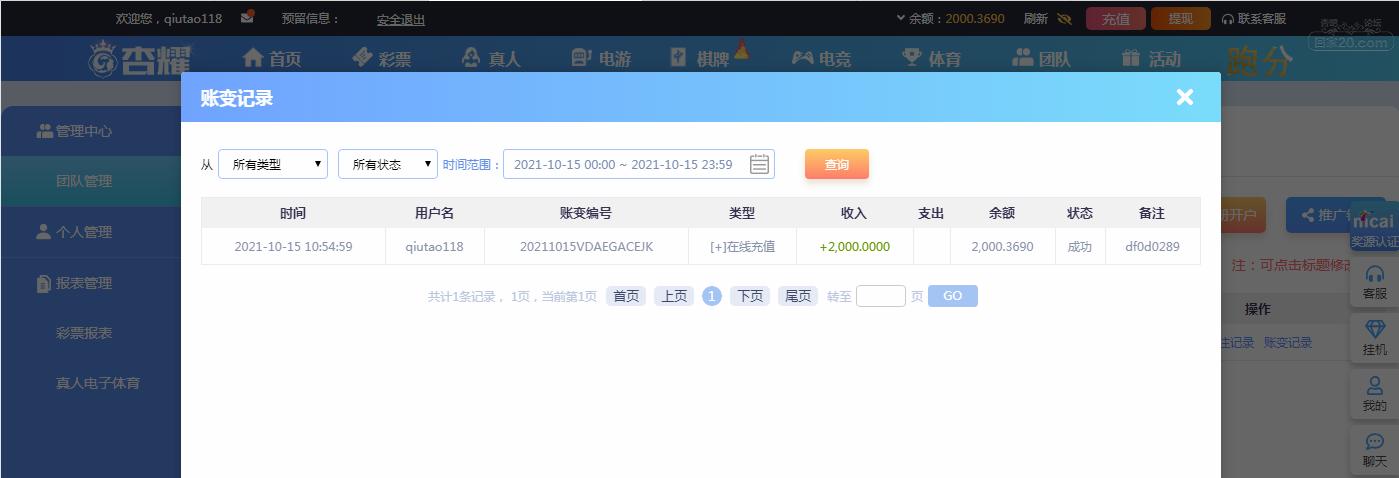Click the 安全退出 logout link
Screen dimensions: 1399x478
401,19
